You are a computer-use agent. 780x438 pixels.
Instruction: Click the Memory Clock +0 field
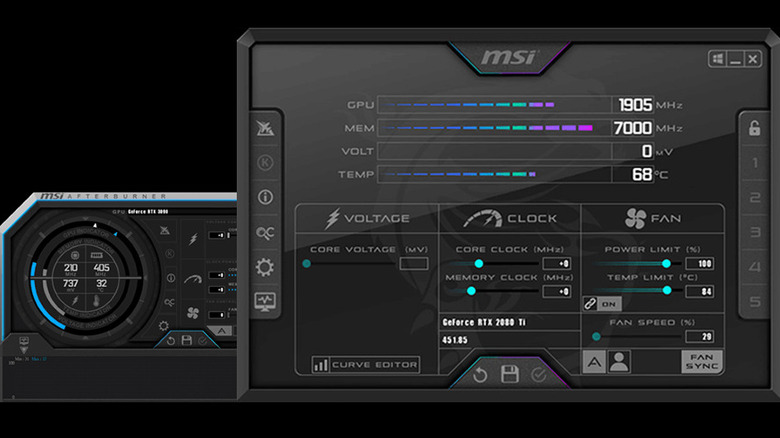tap(557, 291)
